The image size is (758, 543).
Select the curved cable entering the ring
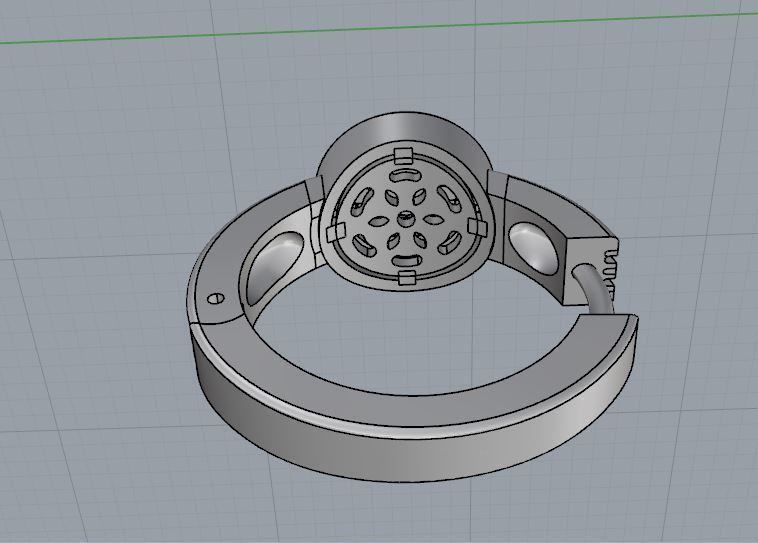[596, 289]
